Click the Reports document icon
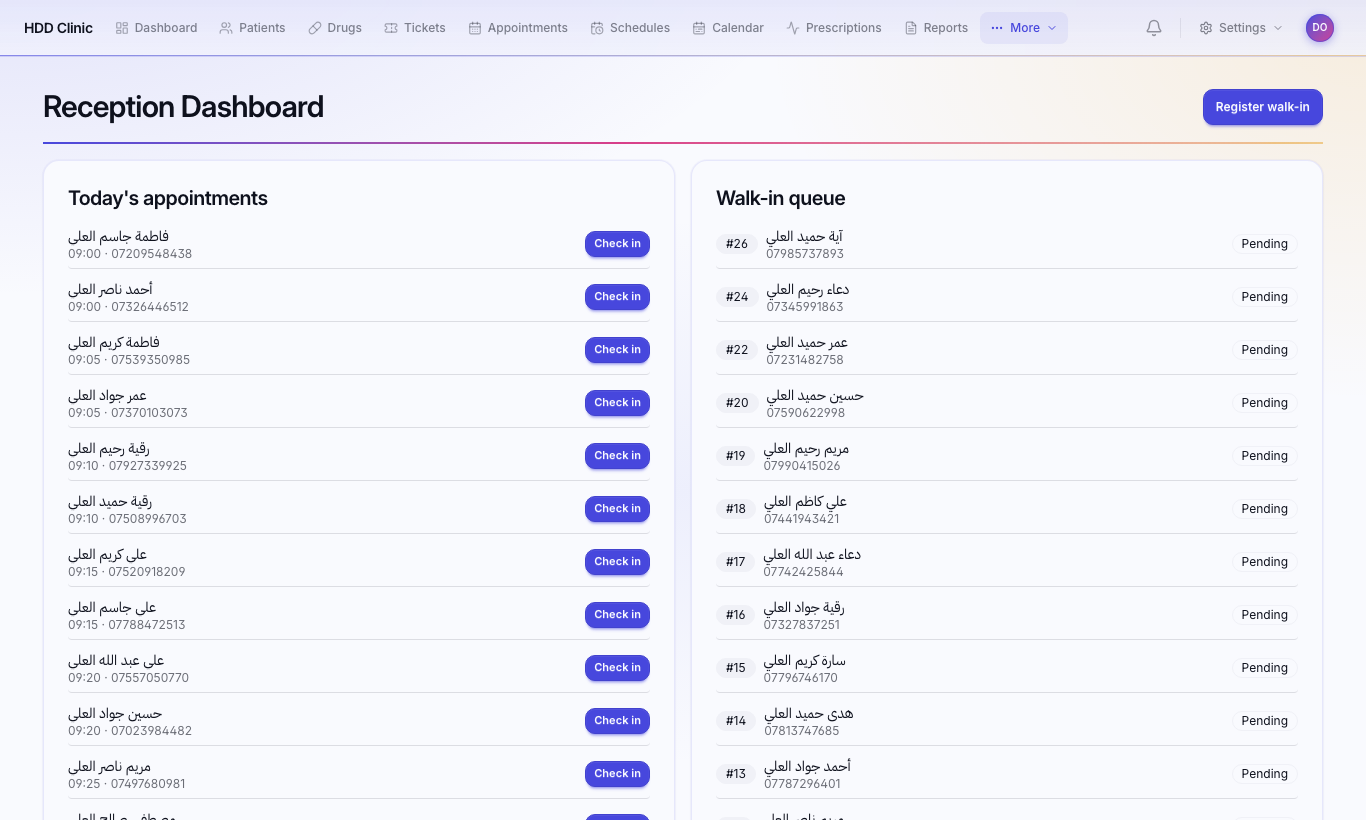1366x820 pixels. pos(911,28)
